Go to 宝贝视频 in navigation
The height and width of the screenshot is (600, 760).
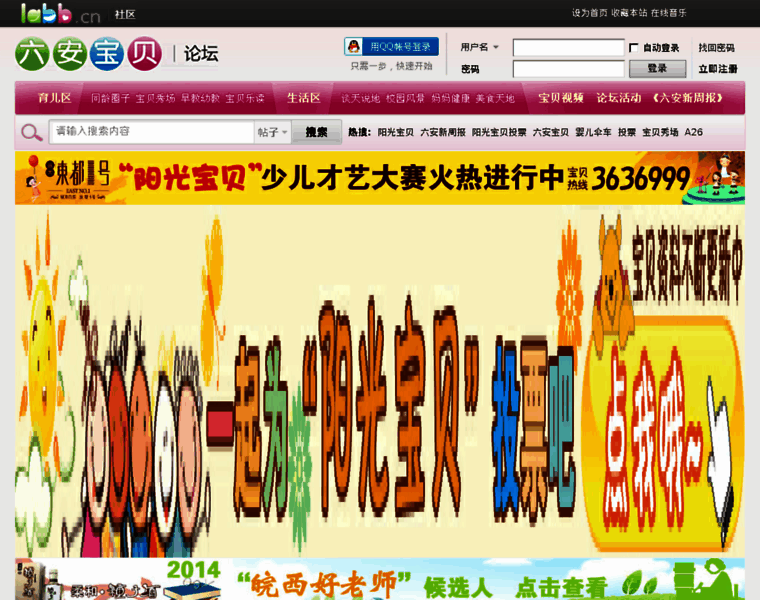560,98
